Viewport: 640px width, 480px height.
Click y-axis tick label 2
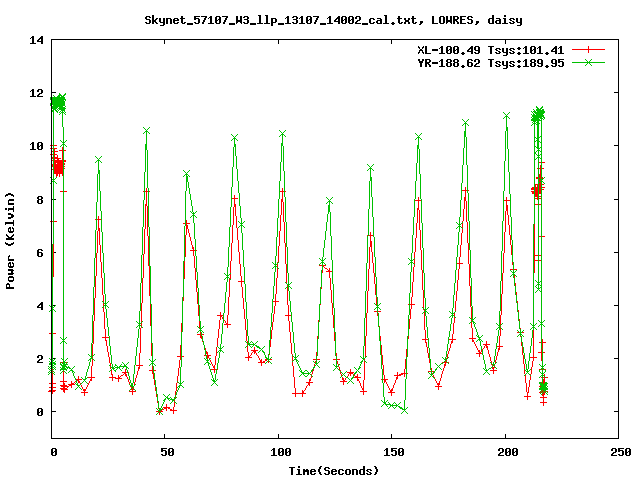coord(40,359)
